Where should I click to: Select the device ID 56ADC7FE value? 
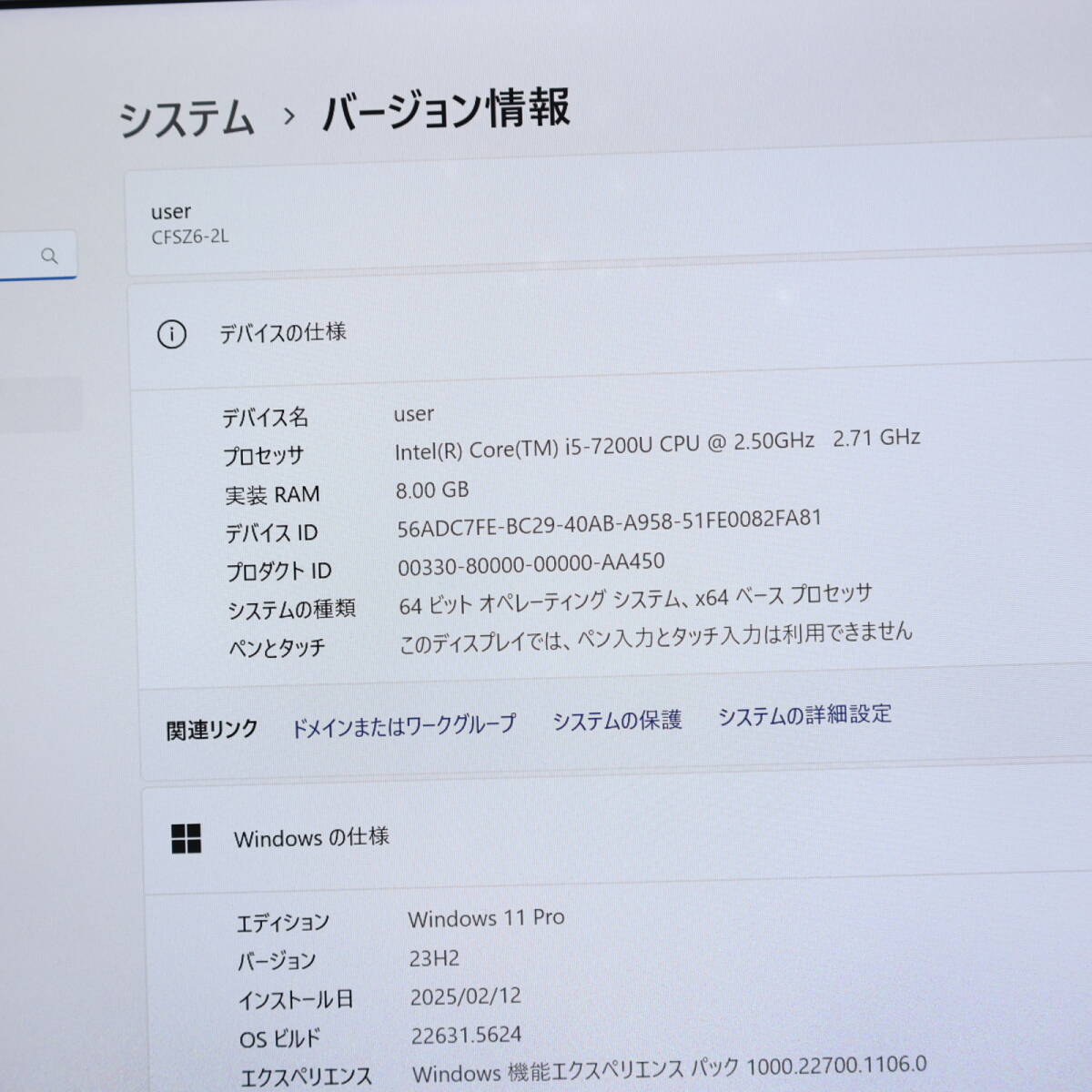tap(609, 523)
